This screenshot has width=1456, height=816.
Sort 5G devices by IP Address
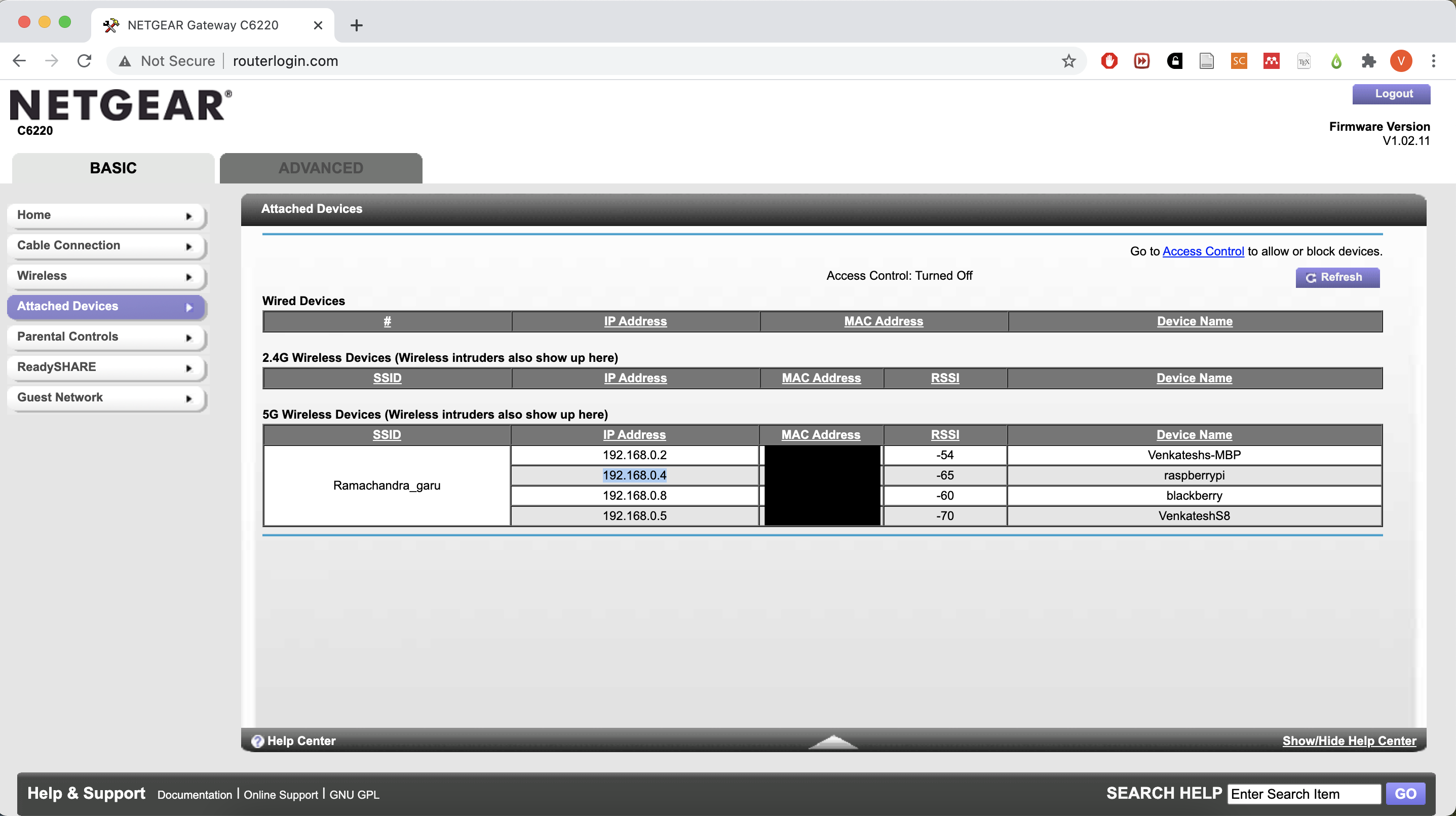click(634, 435)
